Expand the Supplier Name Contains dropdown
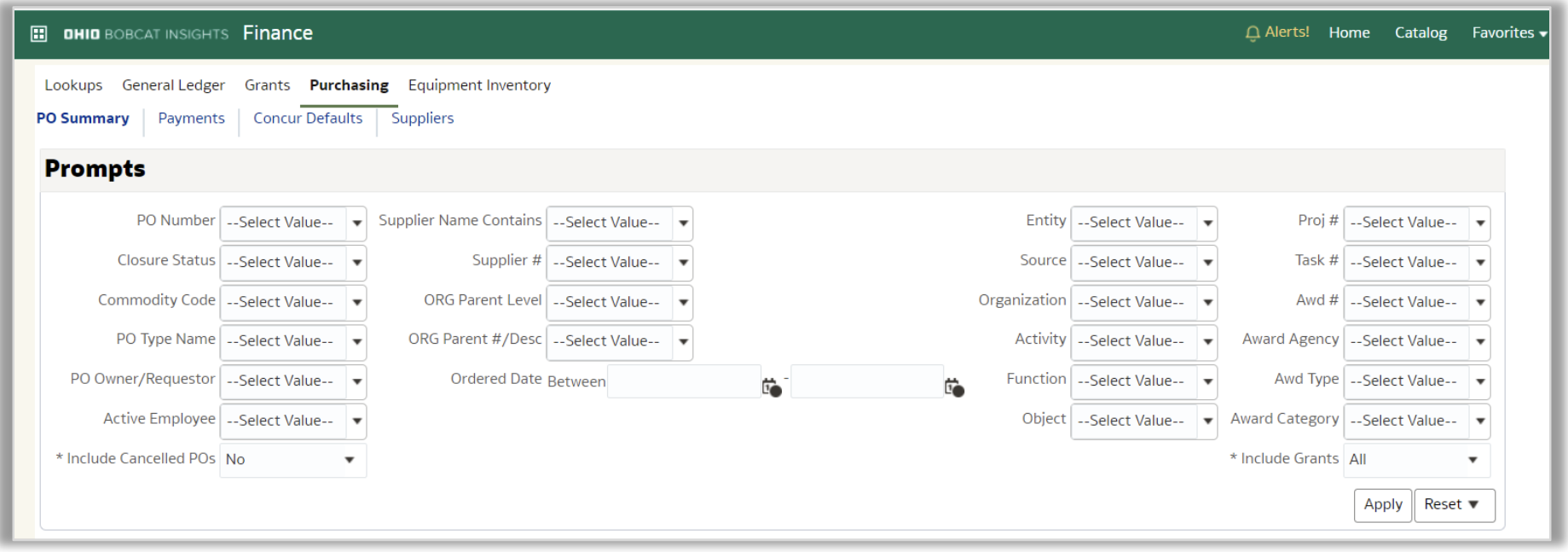 click(x=683, y=223)
